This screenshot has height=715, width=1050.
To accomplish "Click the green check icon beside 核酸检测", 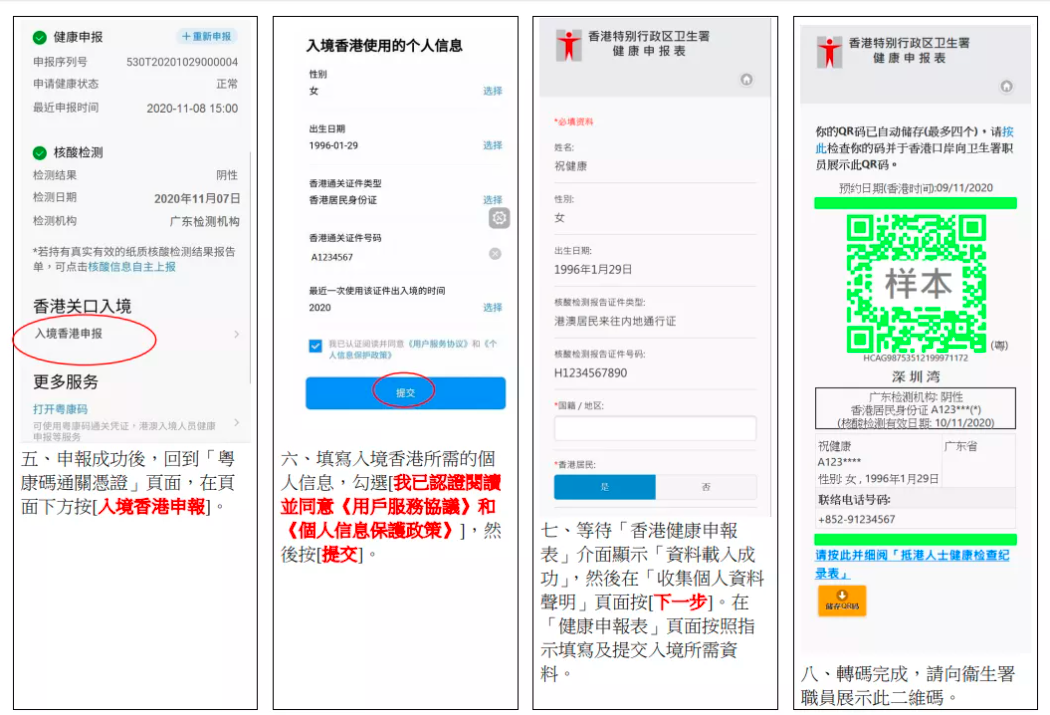I will point(40,153).
